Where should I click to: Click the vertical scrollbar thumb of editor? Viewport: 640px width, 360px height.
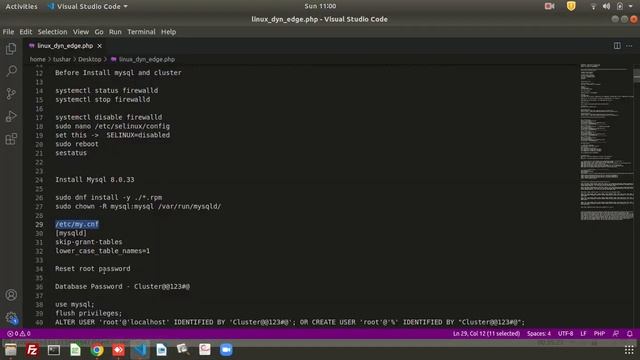[x=637, y=76]
